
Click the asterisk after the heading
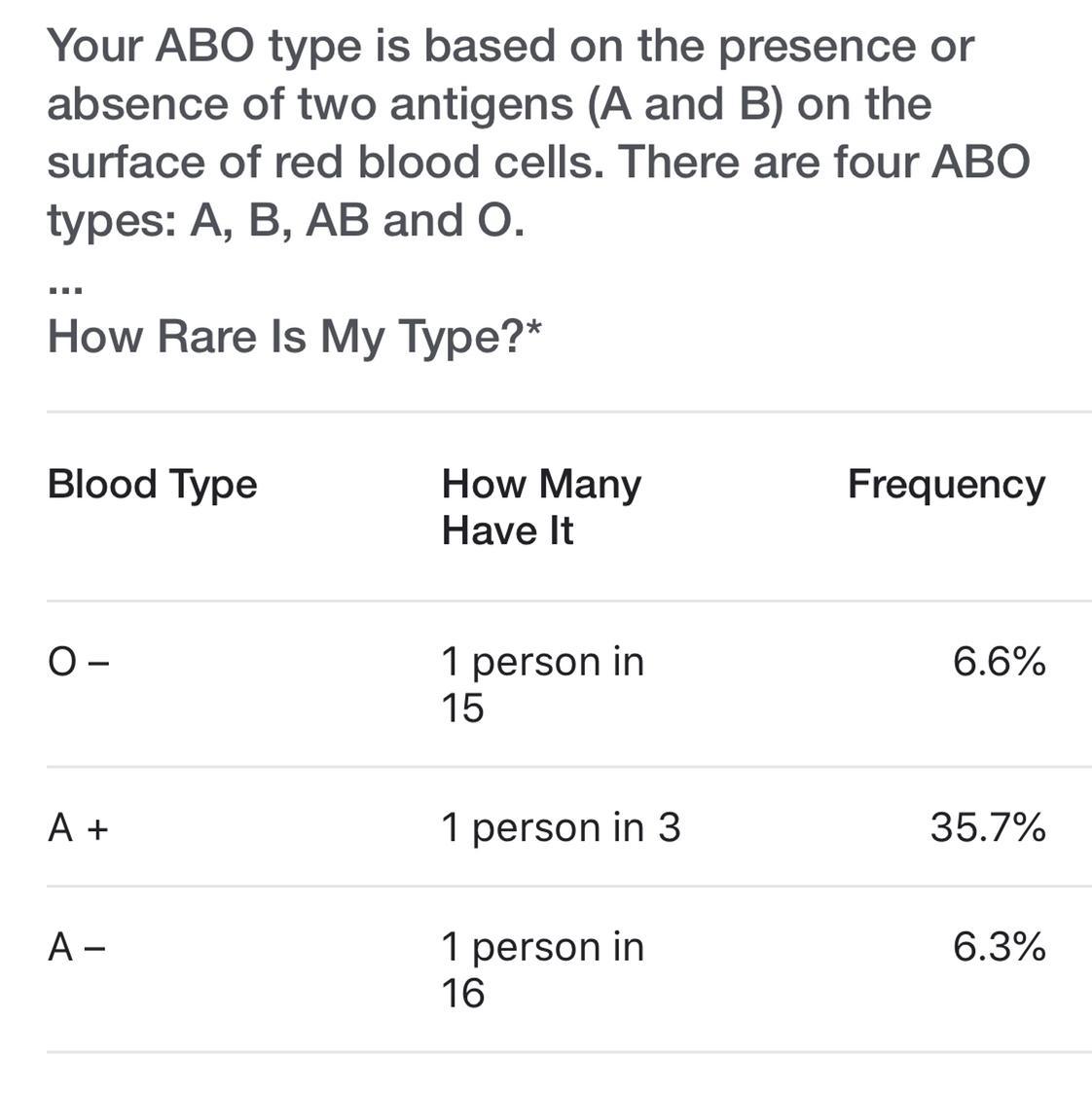tap(532, 329)
